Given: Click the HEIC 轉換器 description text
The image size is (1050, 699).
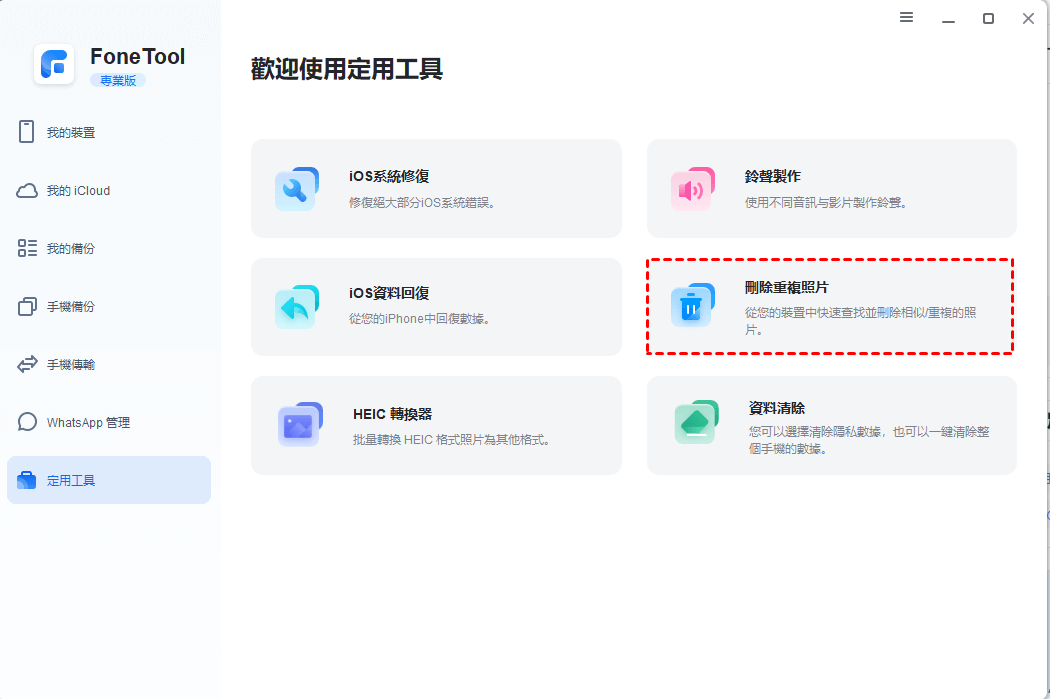Looking at the screenshot, I should point(452,439).
